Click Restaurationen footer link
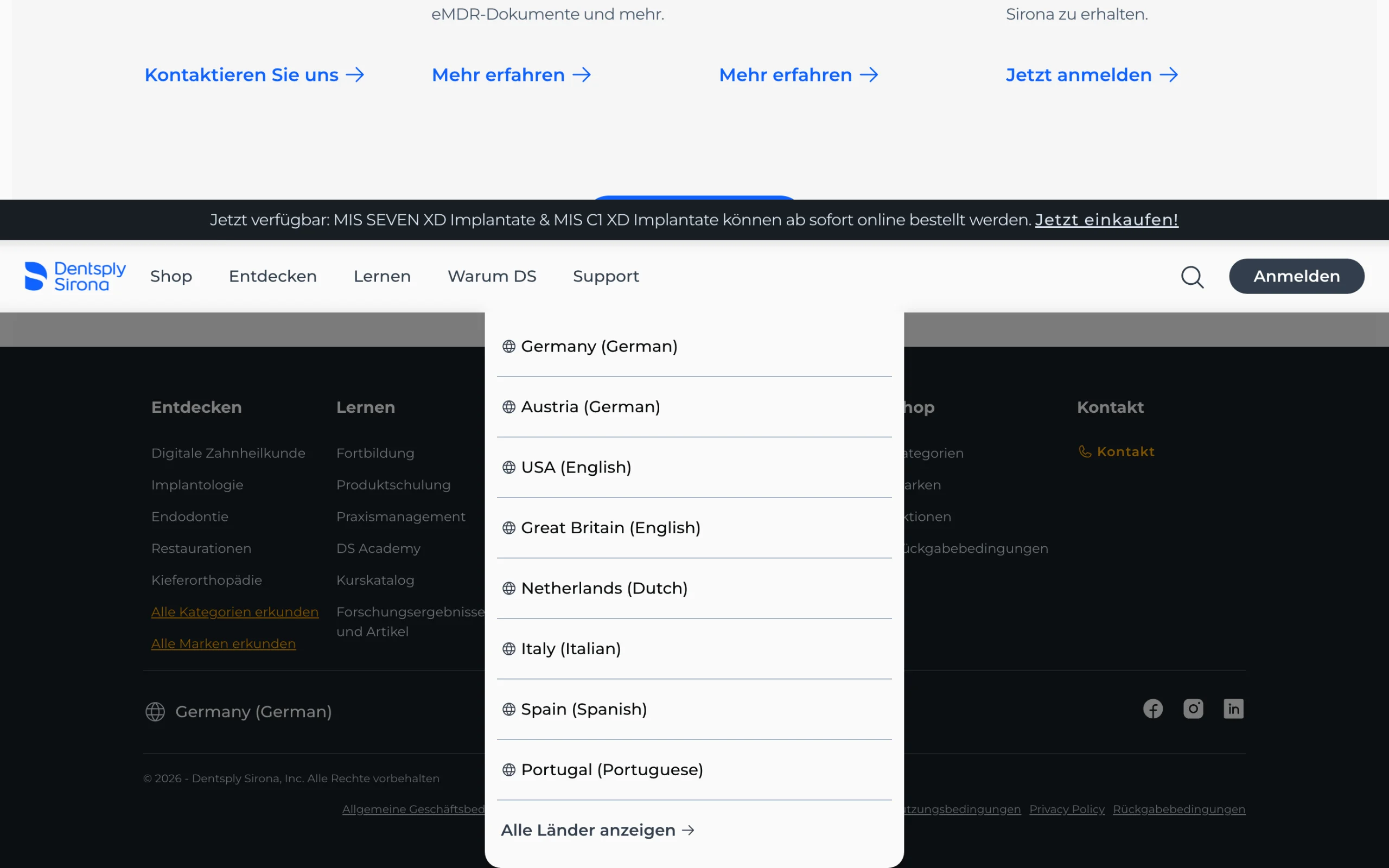Image resolution: width=1389 pixels, height=868 pixels. click(201, 549)
